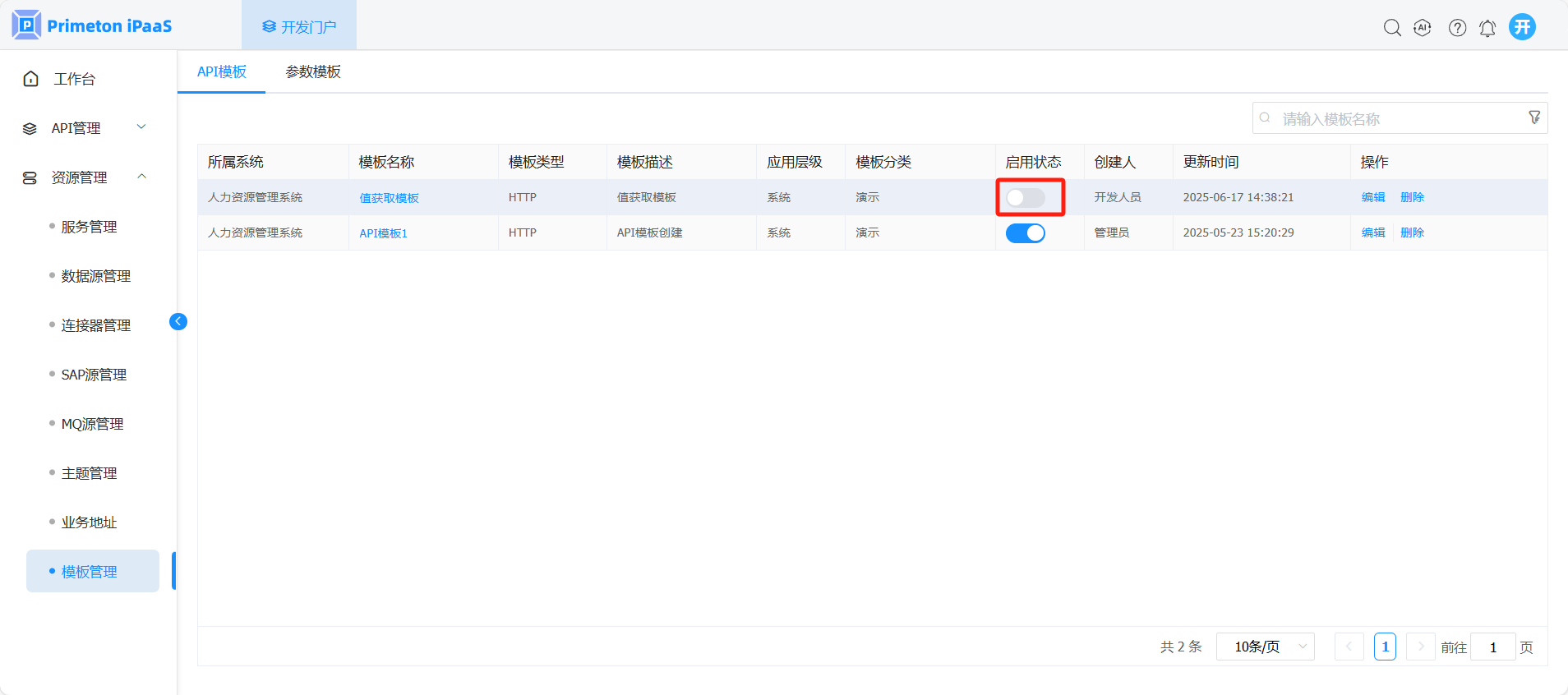Open the help question mark icon
Image resolution: width=1568 pixels, height=695 pixels.
1457,28
